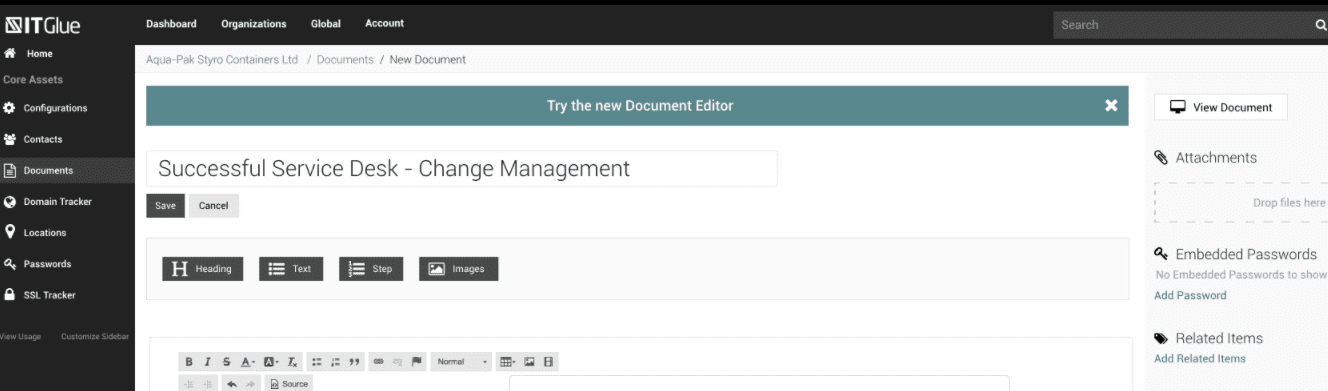Viewport: 1328px width, 391px height.
Task: Open the Account menu
Action: [x=385, y=24]
